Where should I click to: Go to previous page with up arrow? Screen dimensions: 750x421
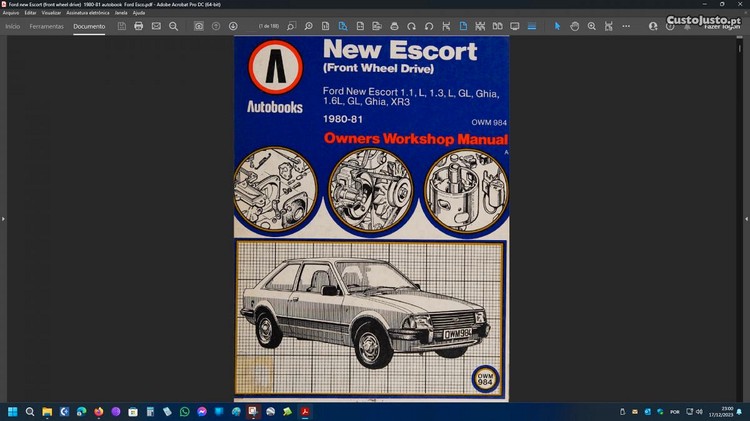(x=216, y=26)
